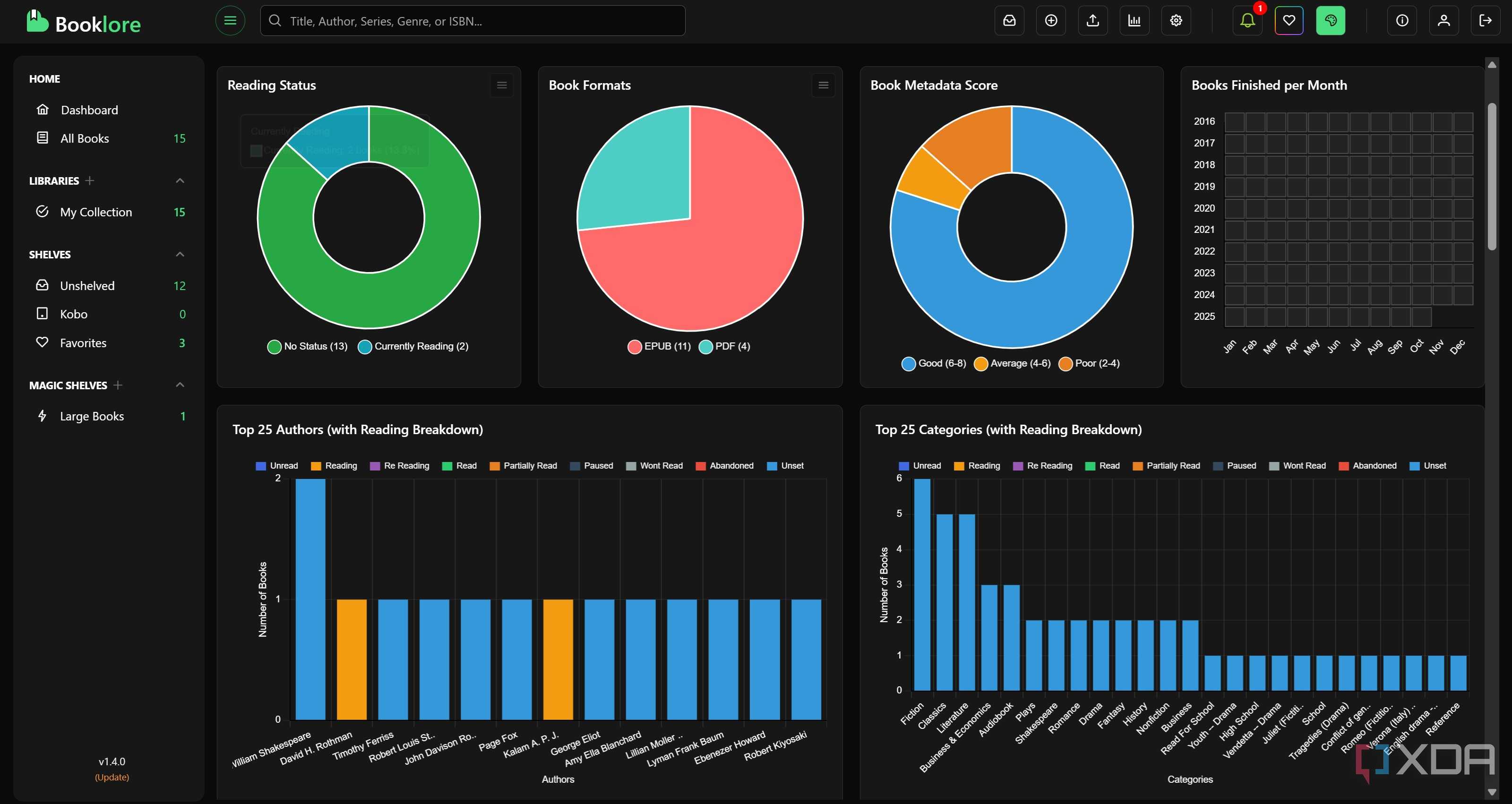Toggle the sidebar hamburger menu button

tap(230, 20)
